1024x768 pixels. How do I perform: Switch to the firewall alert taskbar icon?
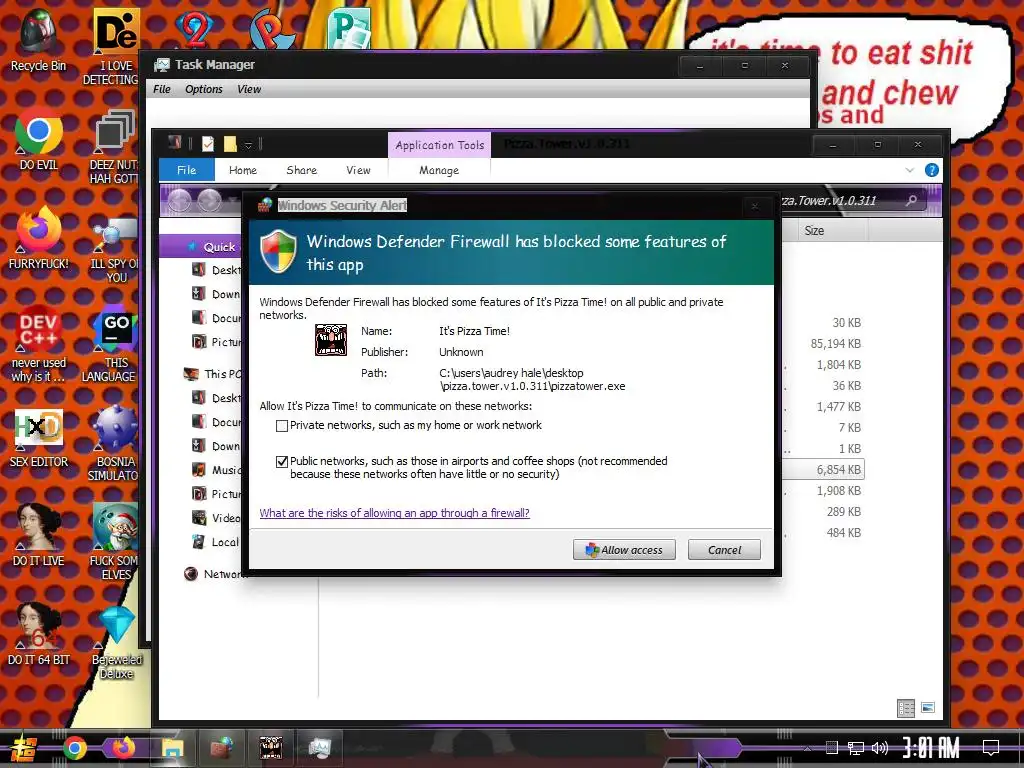(222, 748)
